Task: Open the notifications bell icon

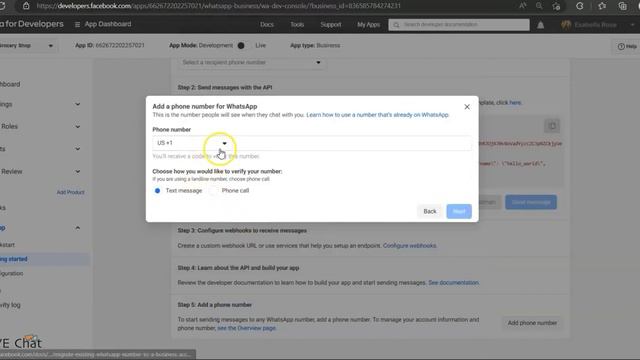Action: pyautogui.click(x=540, y=25)
